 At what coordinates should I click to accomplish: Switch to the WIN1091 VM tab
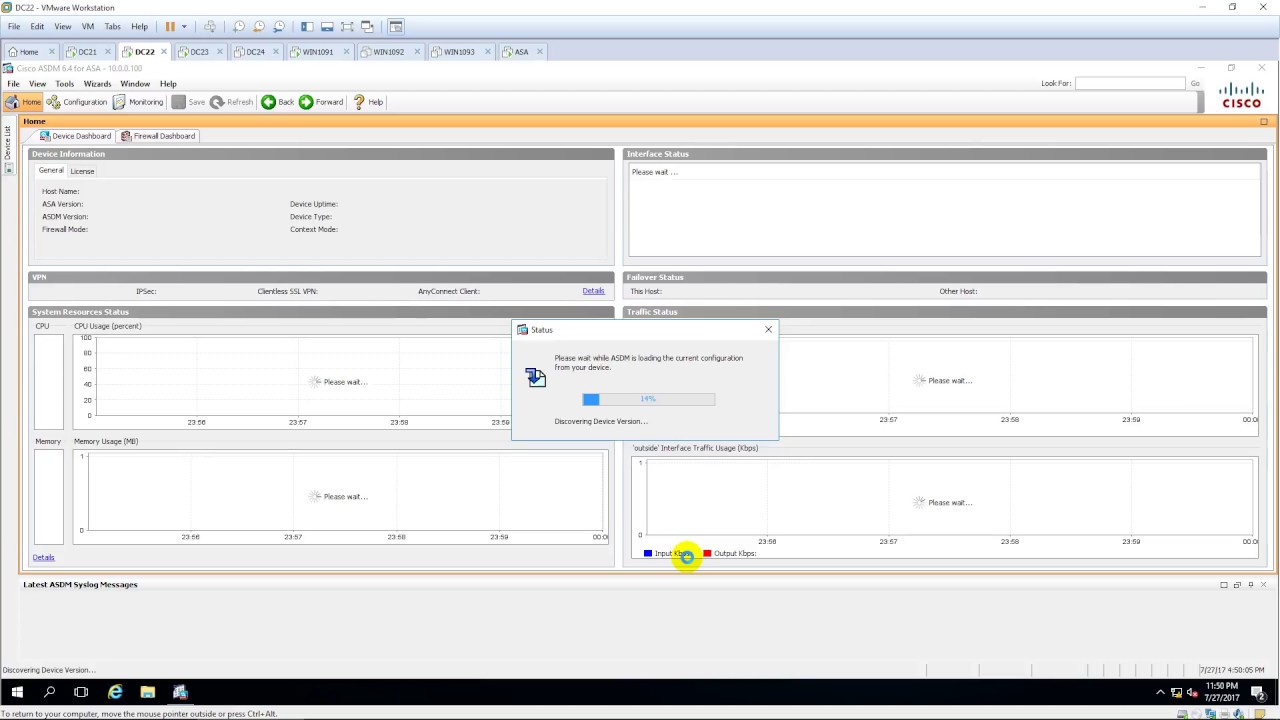pyautogui.click(x=318, y=52)
